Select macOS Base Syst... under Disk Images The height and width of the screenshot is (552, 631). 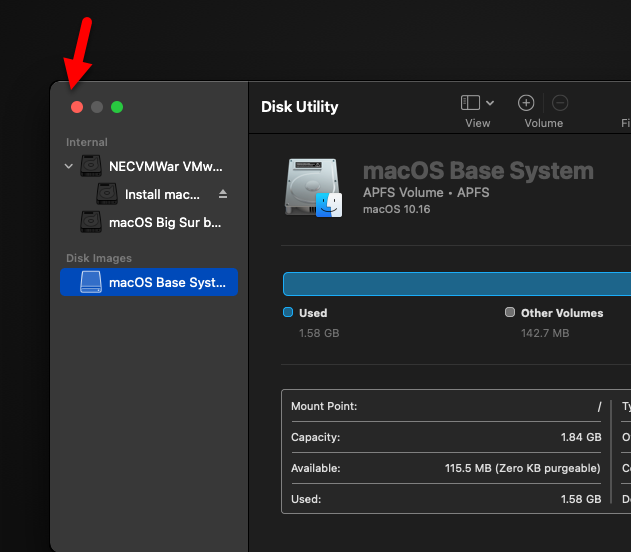pos(166,282)
